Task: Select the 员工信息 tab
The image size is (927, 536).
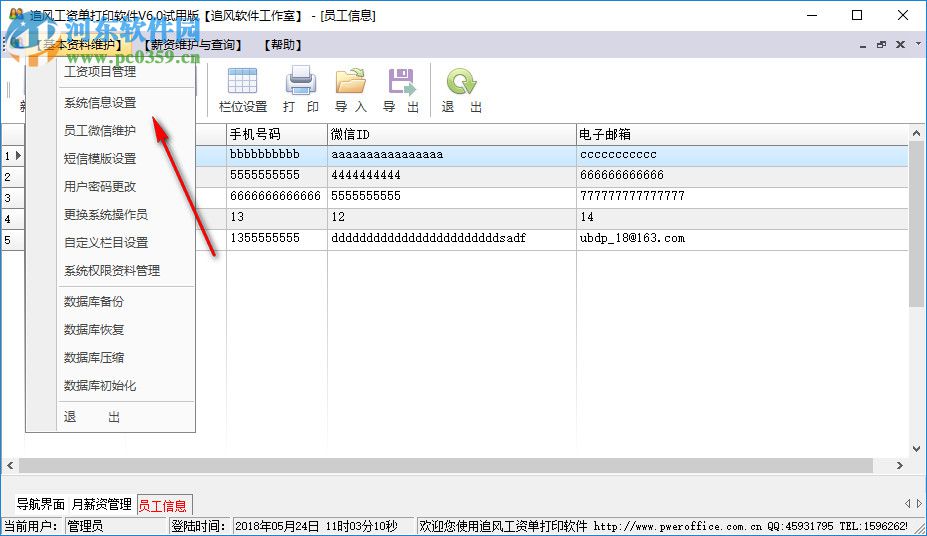Action: (163, 505)
